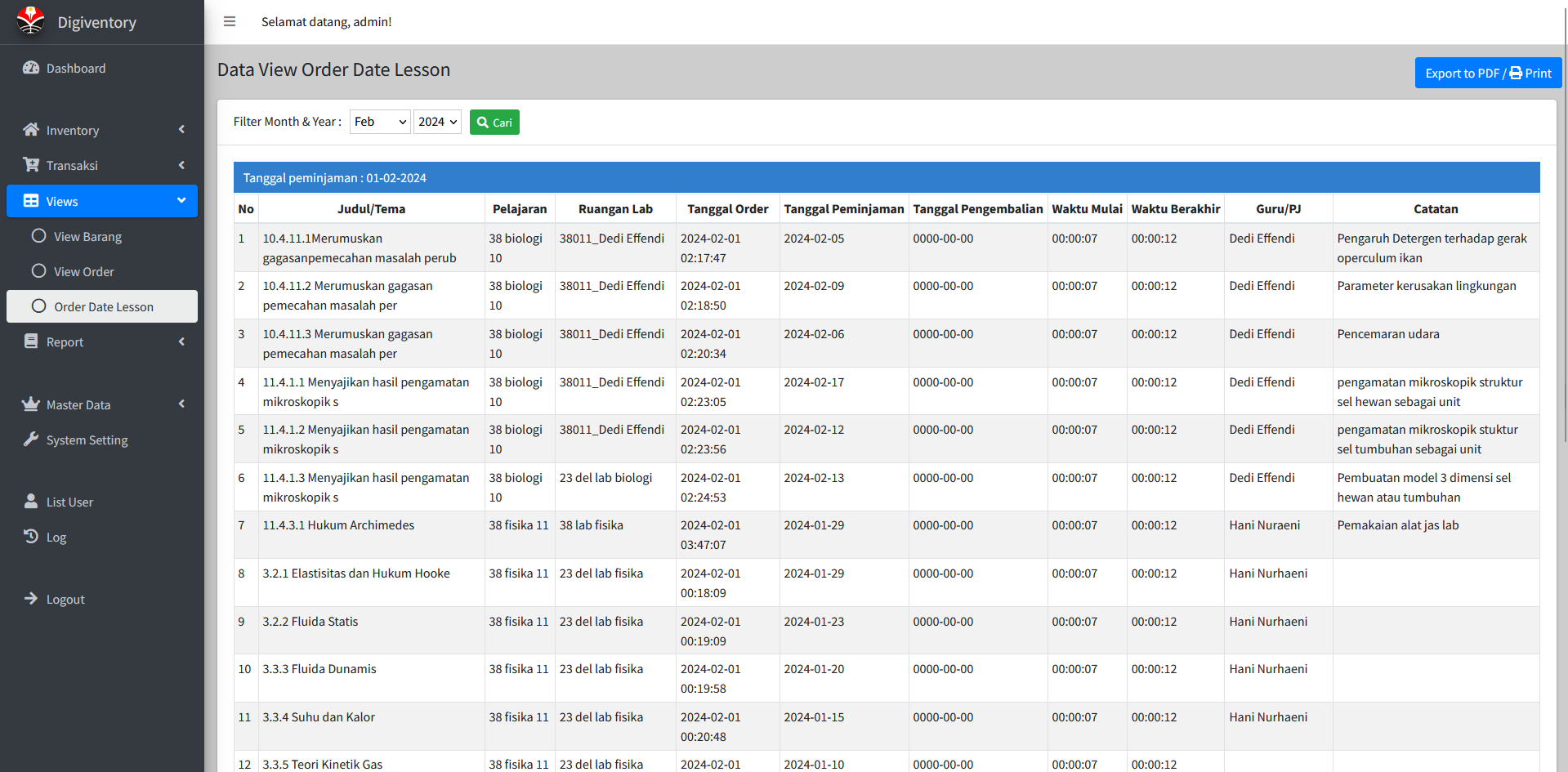Click the Transaksi cart icon
The image size is (1568, 772).
coord(31,165)
